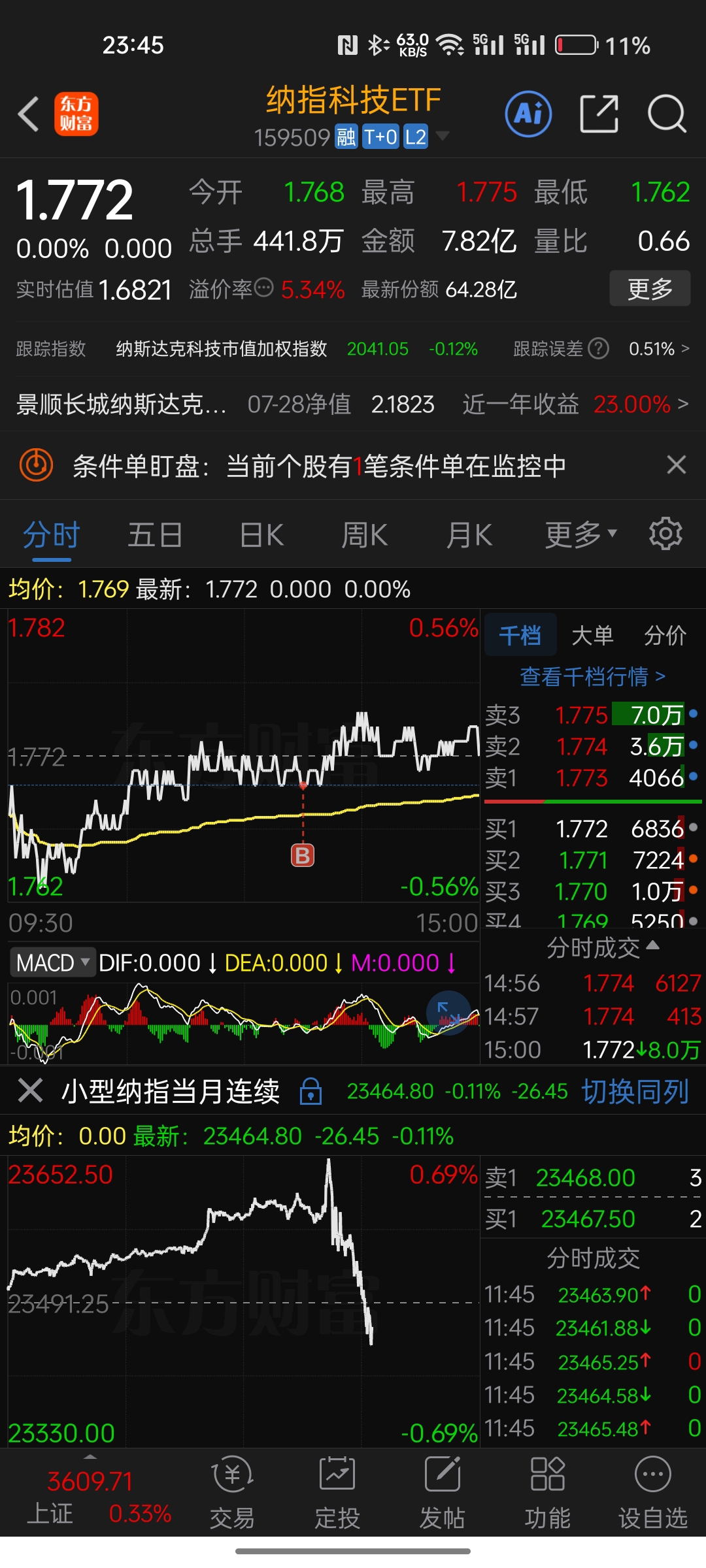
Task: Tap 设自选 add to watchlist
Action: pos(653,1493)
